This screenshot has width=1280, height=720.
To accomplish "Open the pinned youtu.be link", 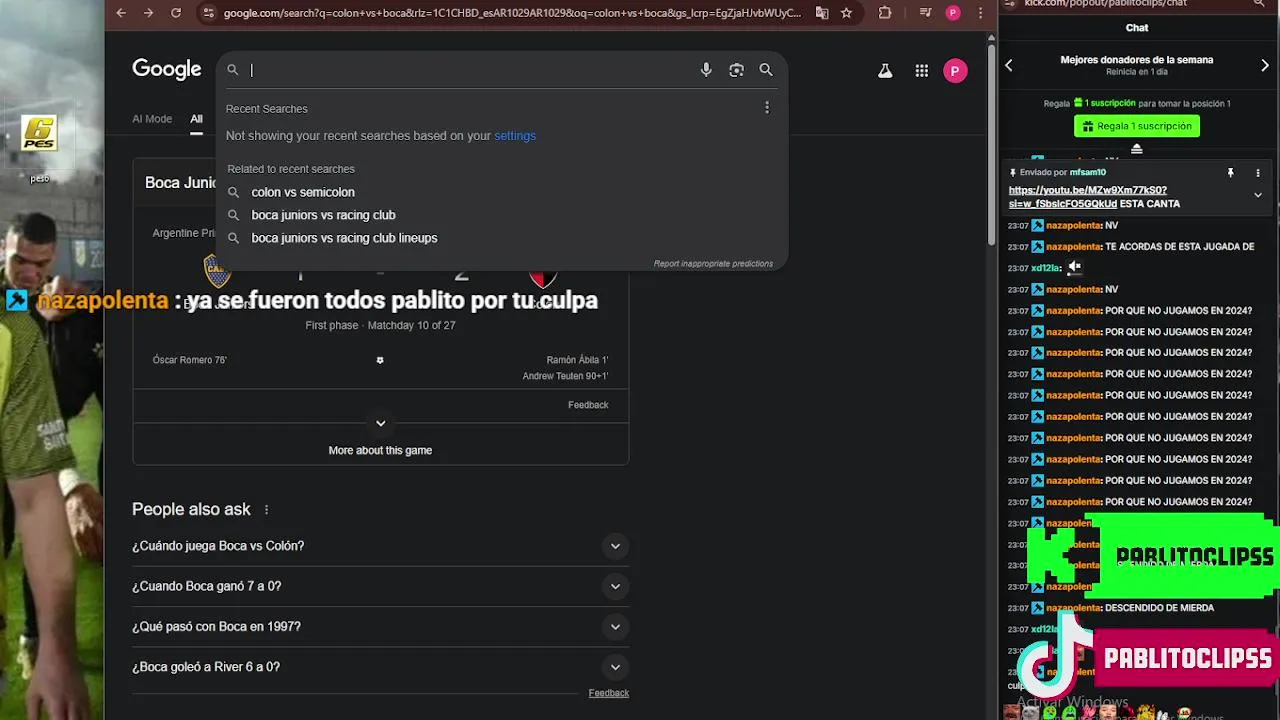I will [1088, 197].
